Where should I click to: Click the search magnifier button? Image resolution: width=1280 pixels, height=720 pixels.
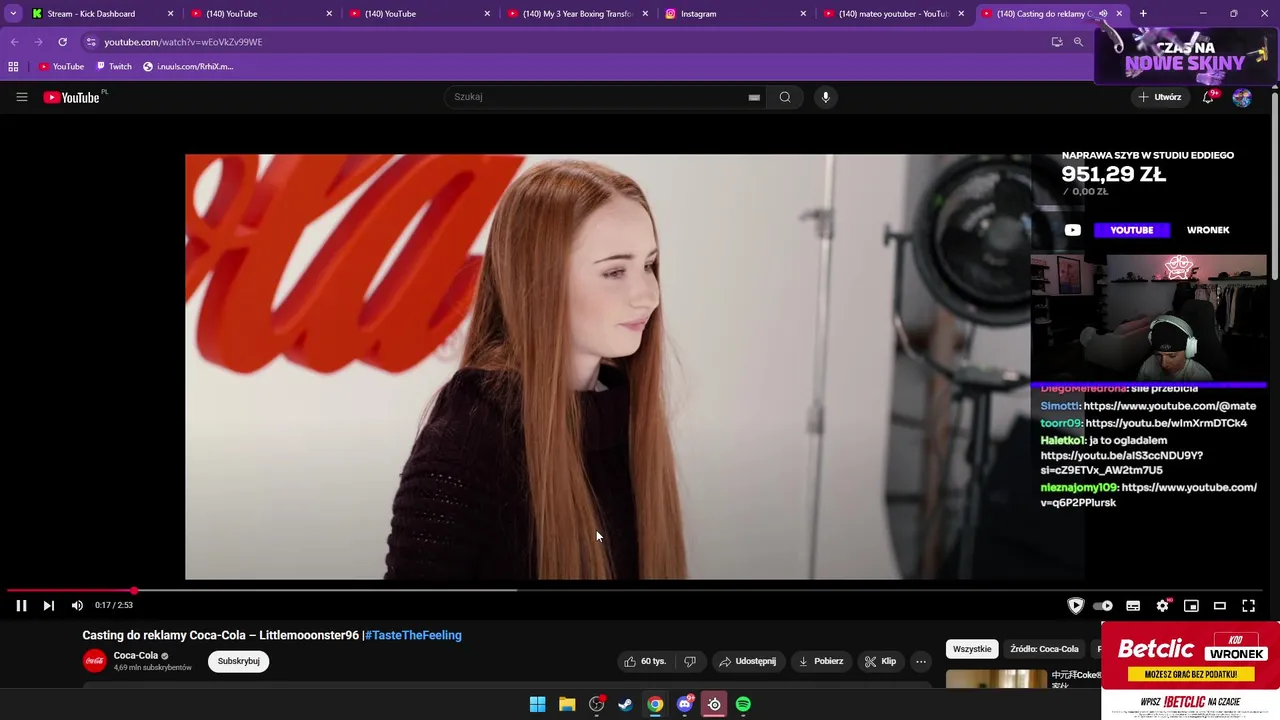(785, 97)
